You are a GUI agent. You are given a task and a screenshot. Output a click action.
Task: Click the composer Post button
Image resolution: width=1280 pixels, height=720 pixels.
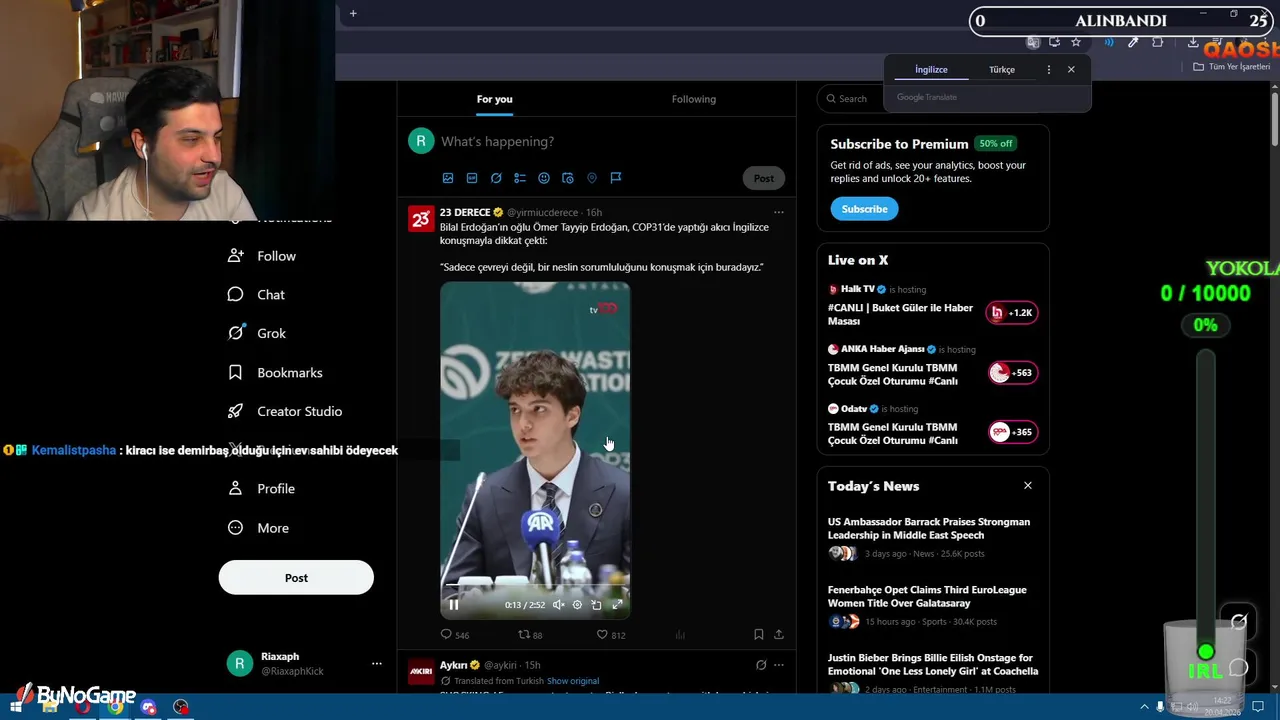pyautogui.click(x=764, y=178)
